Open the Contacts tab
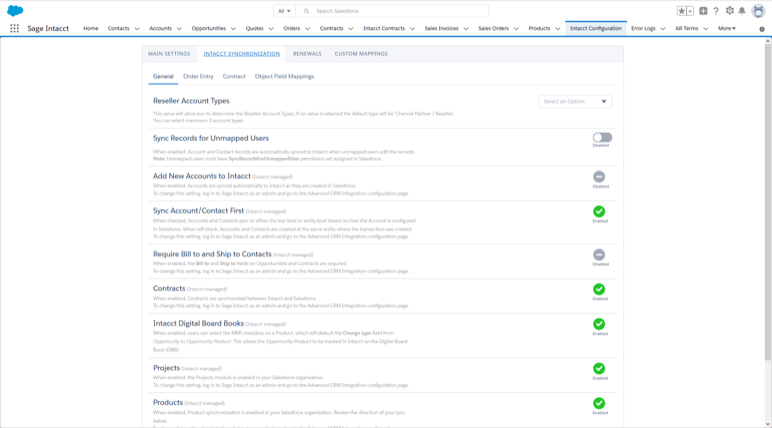Image resolution: width=772 pixels, height=428 pixels. tap(118, 29)
